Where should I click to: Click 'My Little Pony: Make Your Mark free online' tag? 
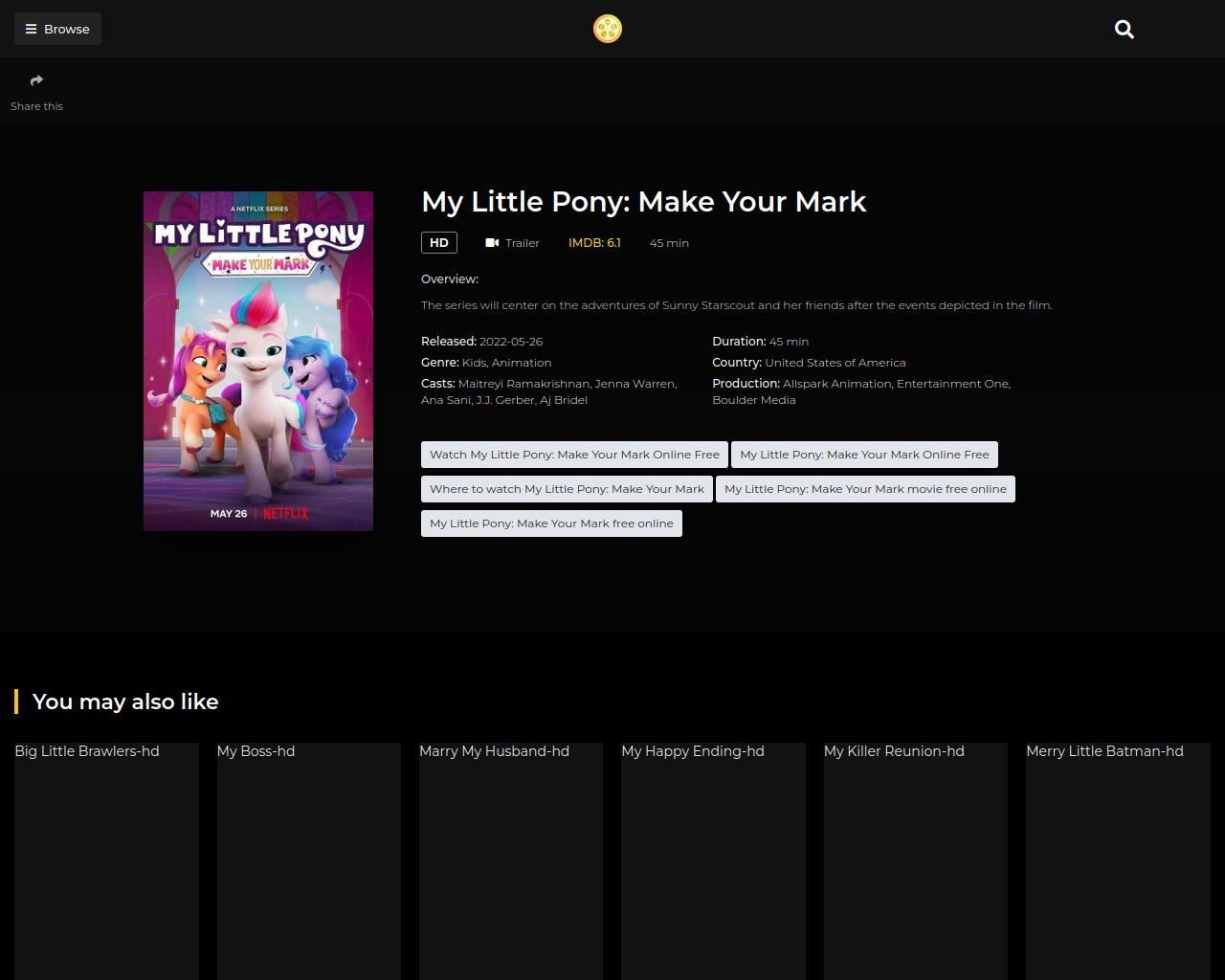551,523
